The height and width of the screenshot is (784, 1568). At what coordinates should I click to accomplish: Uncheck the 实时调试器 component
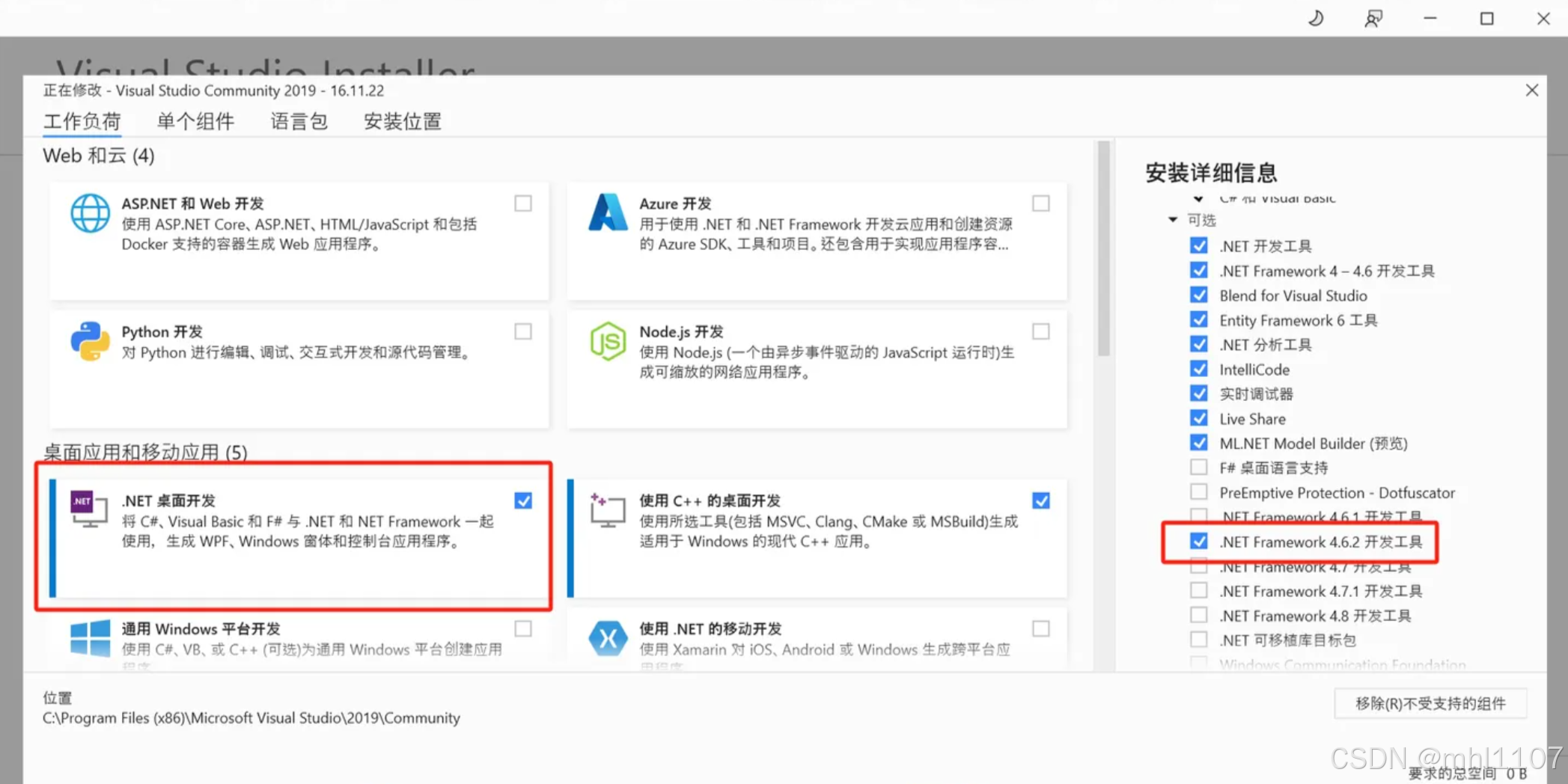(x=1199, y=393)
